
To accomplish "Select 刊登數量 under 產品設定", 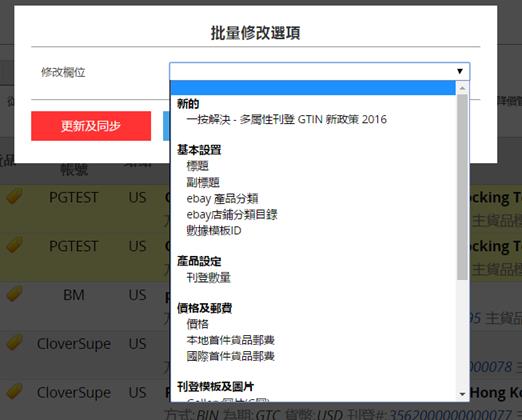I will [x=208, y=277].
